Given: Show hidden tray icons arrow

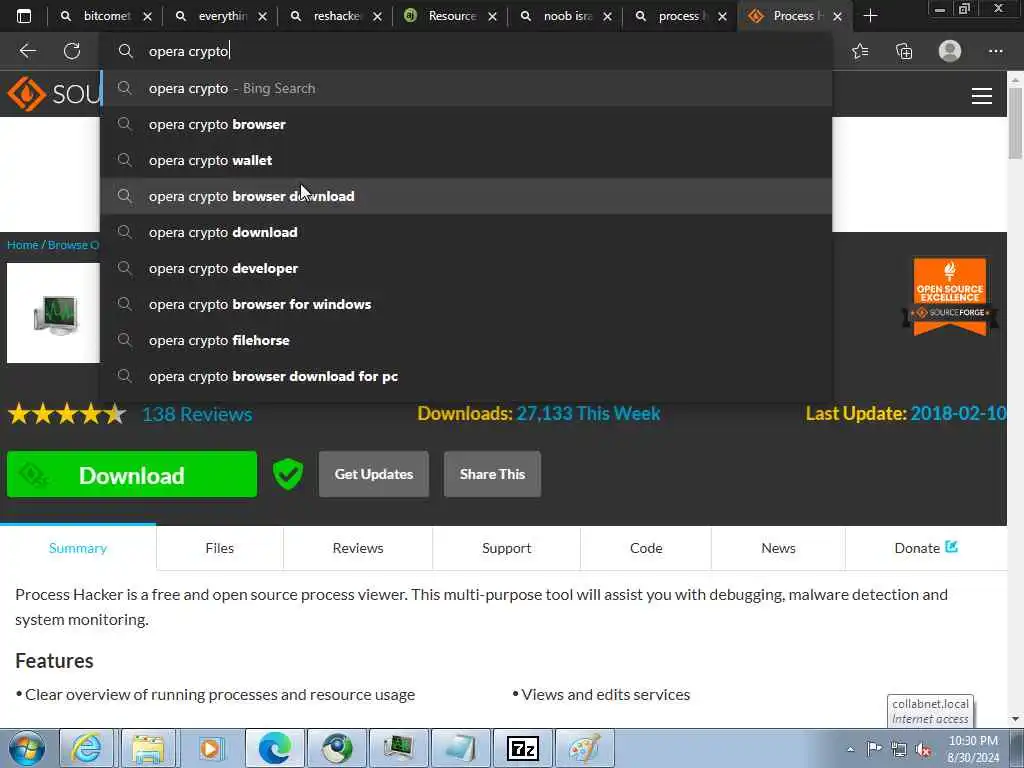Looking at the screenshot, I should (x=850, y=750).
